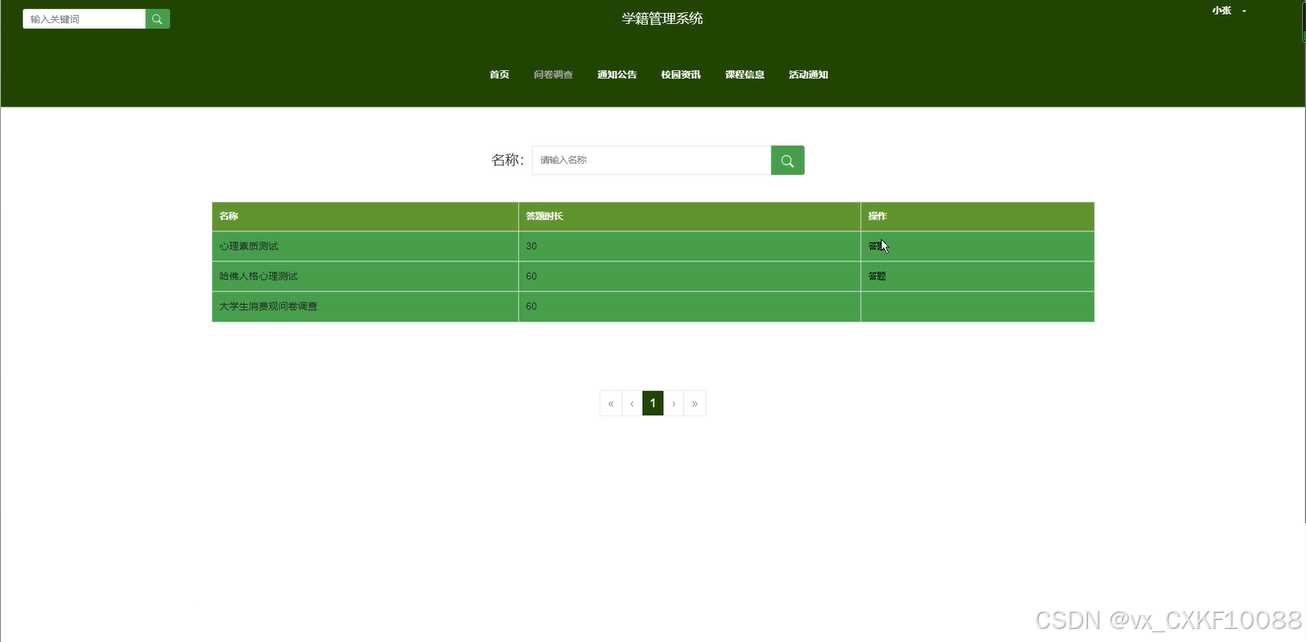
Task: Go to previous page with ‹ button
Action: pos(632,403)
